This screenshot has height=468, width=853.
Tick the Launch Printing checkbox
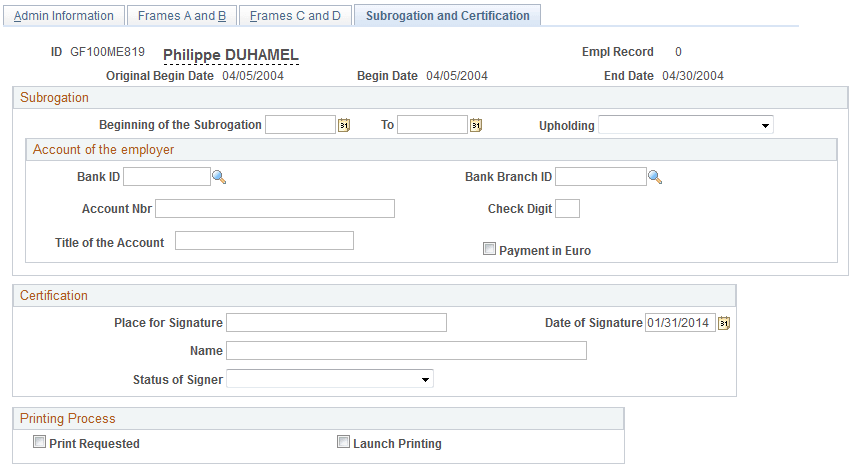coord(343,442)
